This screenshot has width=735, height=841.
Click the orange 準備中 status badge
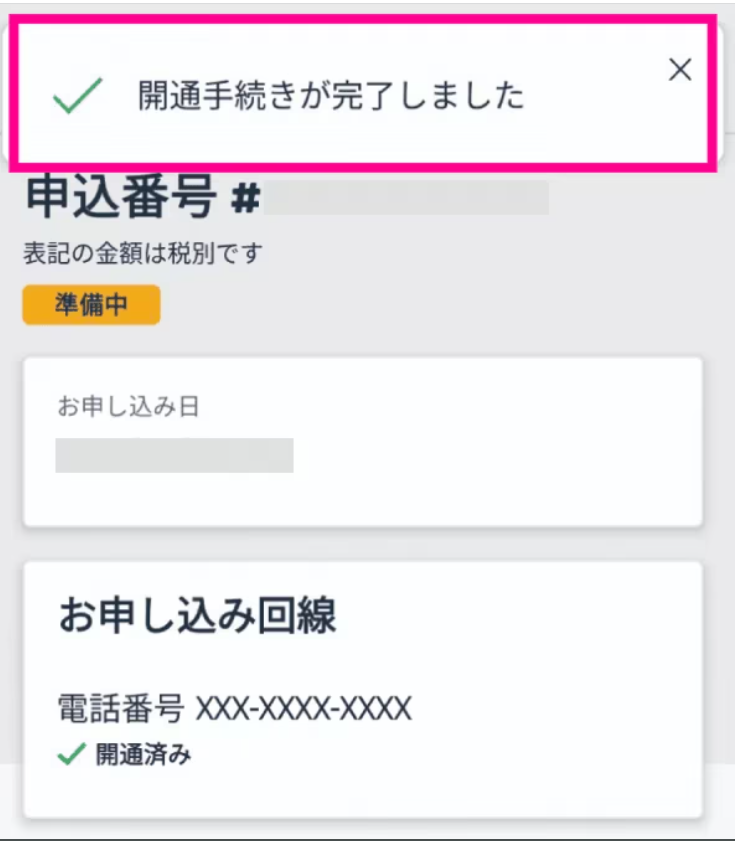[x=91, y=305]
